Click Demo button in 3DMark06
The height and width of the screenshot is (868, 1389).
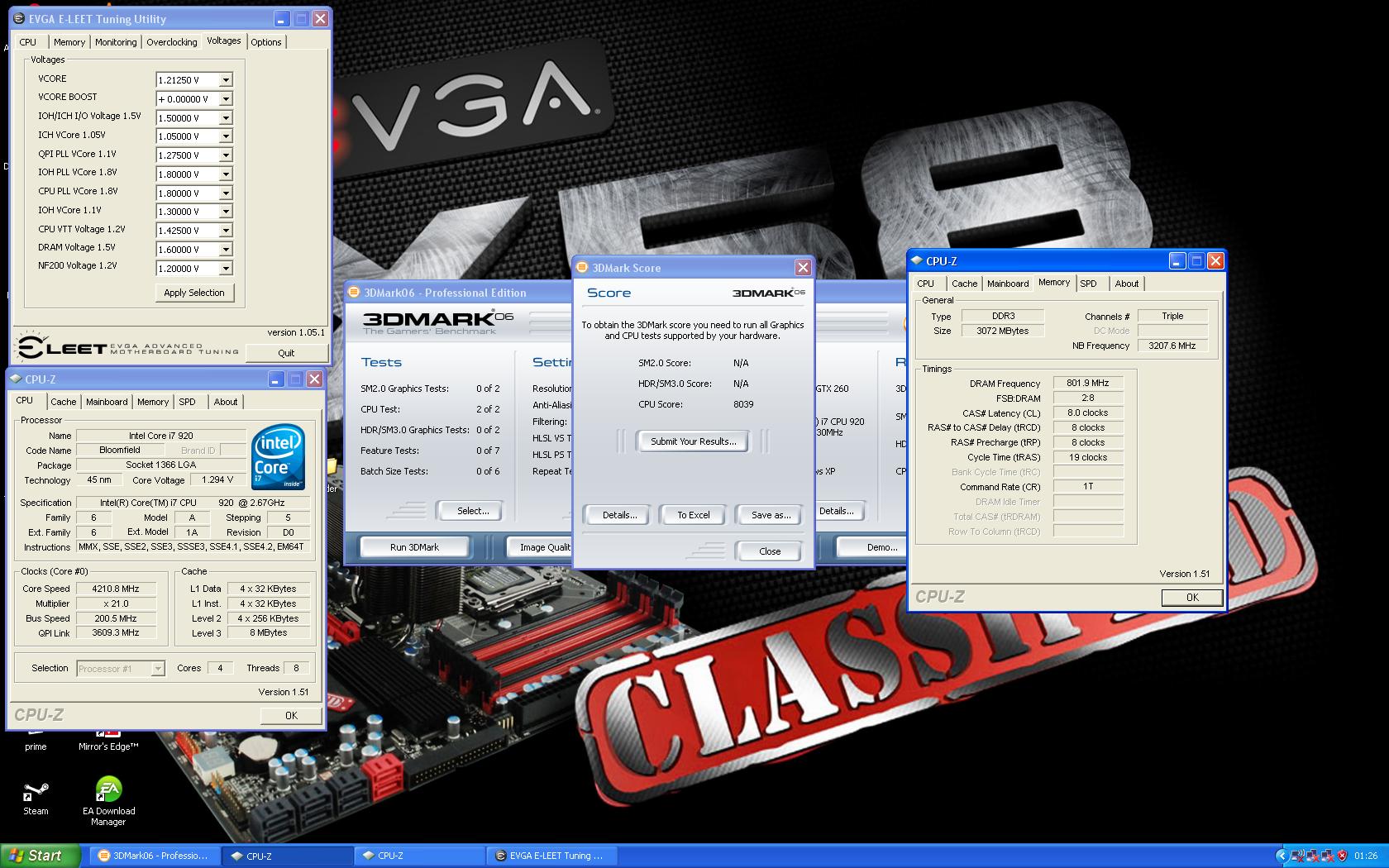coord(871,547)
